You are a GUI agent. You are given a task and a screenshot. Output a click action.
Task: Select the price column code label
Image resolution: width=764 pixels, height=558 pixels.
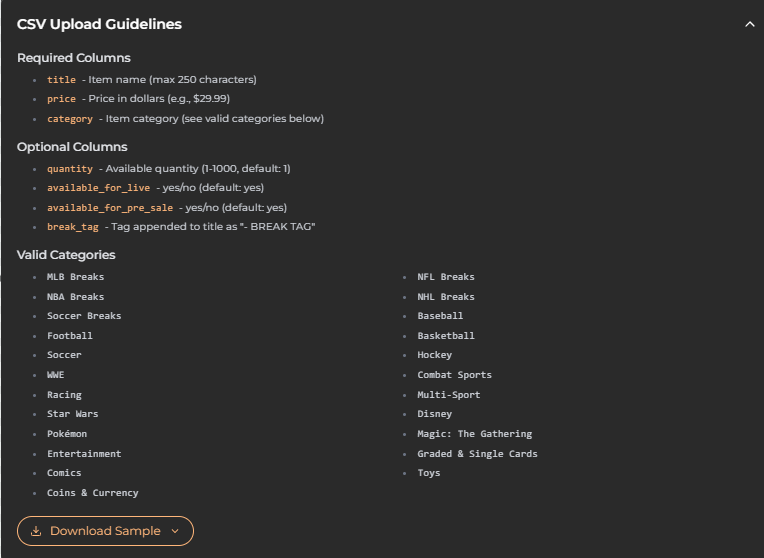point(61,99)
